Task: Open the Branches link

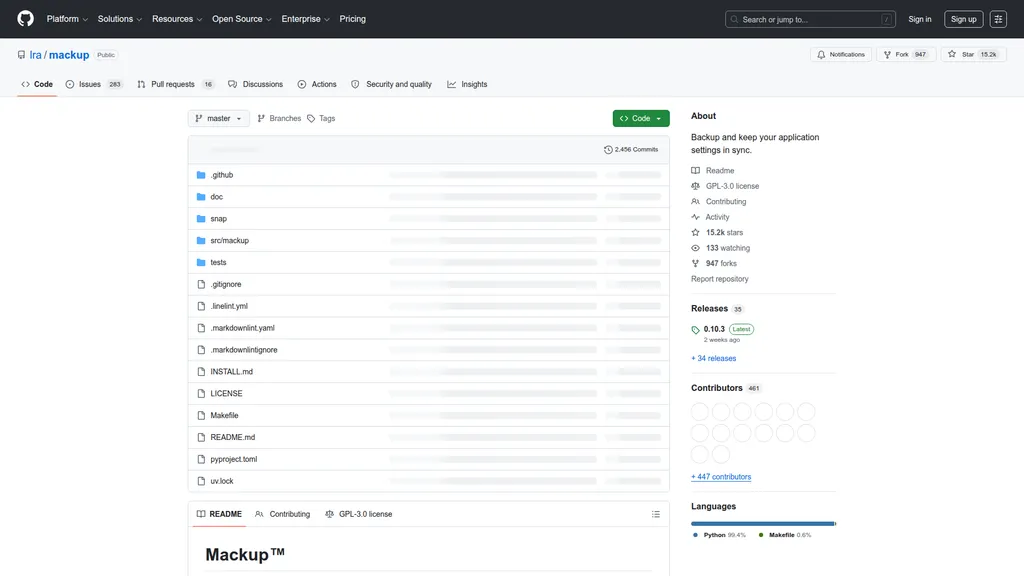Action: click(279, 118)
